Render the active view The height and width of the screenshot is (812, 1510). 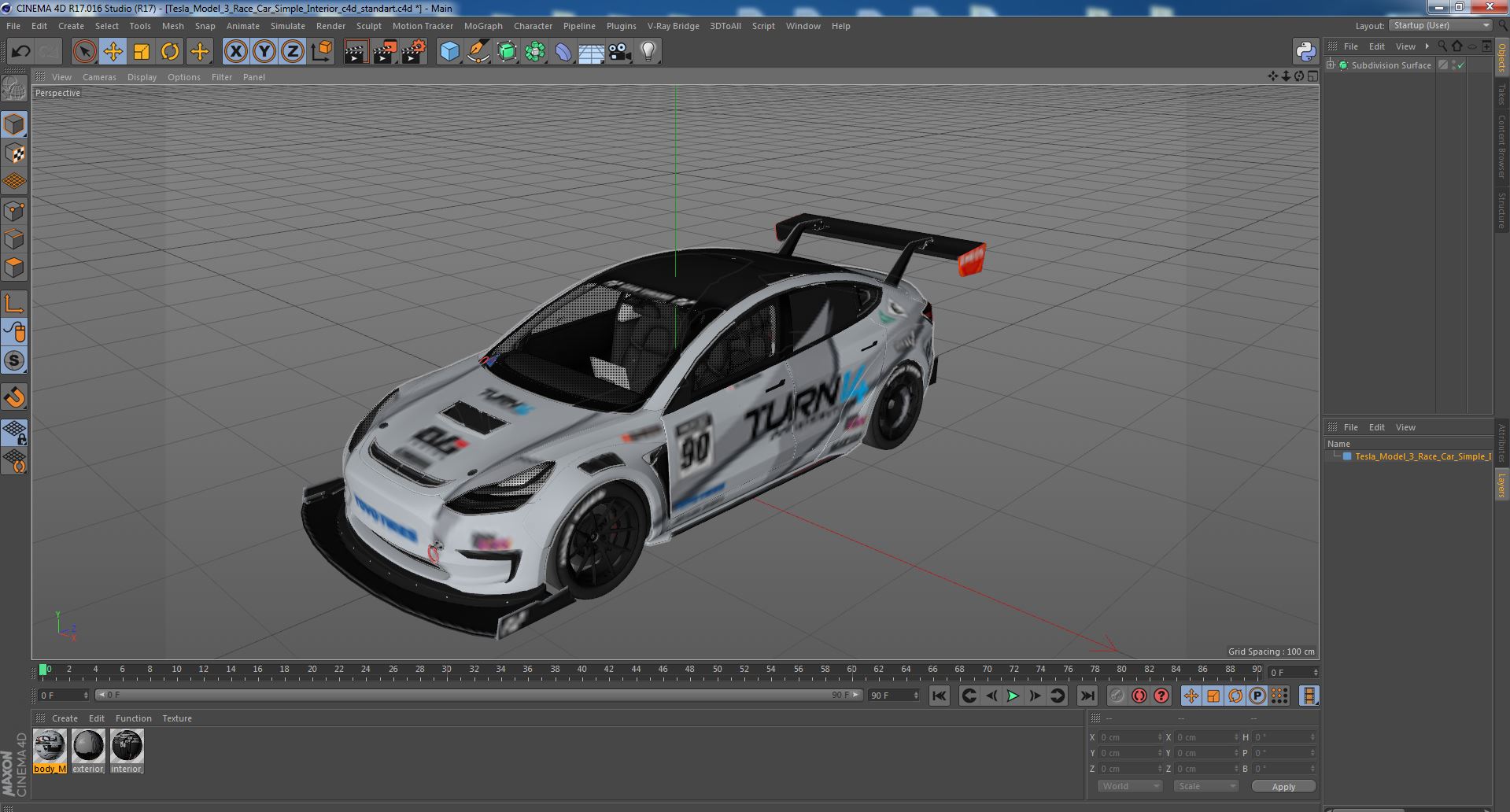coord(356,52)
